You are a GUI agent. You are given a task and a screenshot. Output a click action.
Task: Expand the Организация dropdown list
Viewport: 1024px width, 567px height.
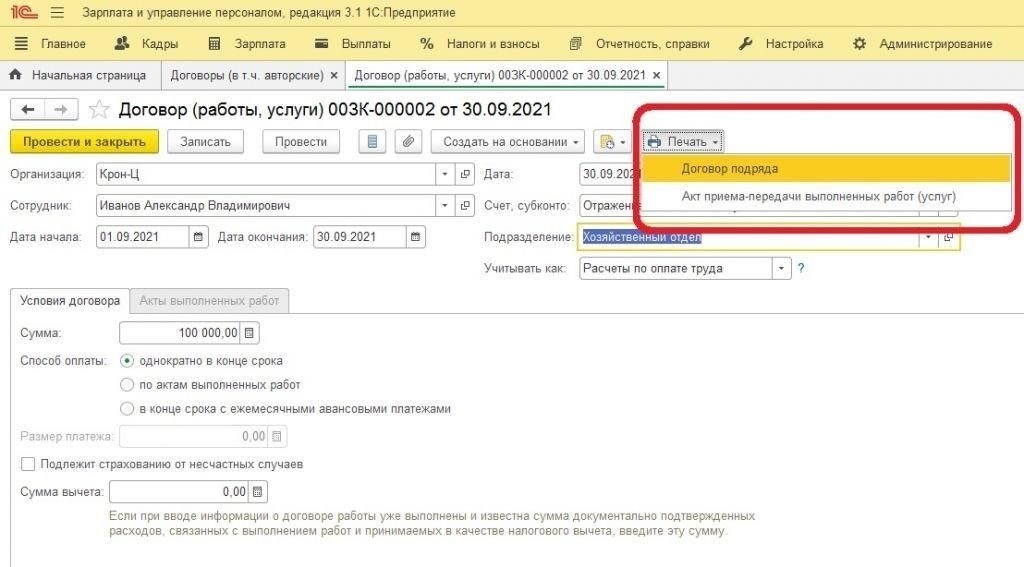pyautogui.click(x=445, y=174)
